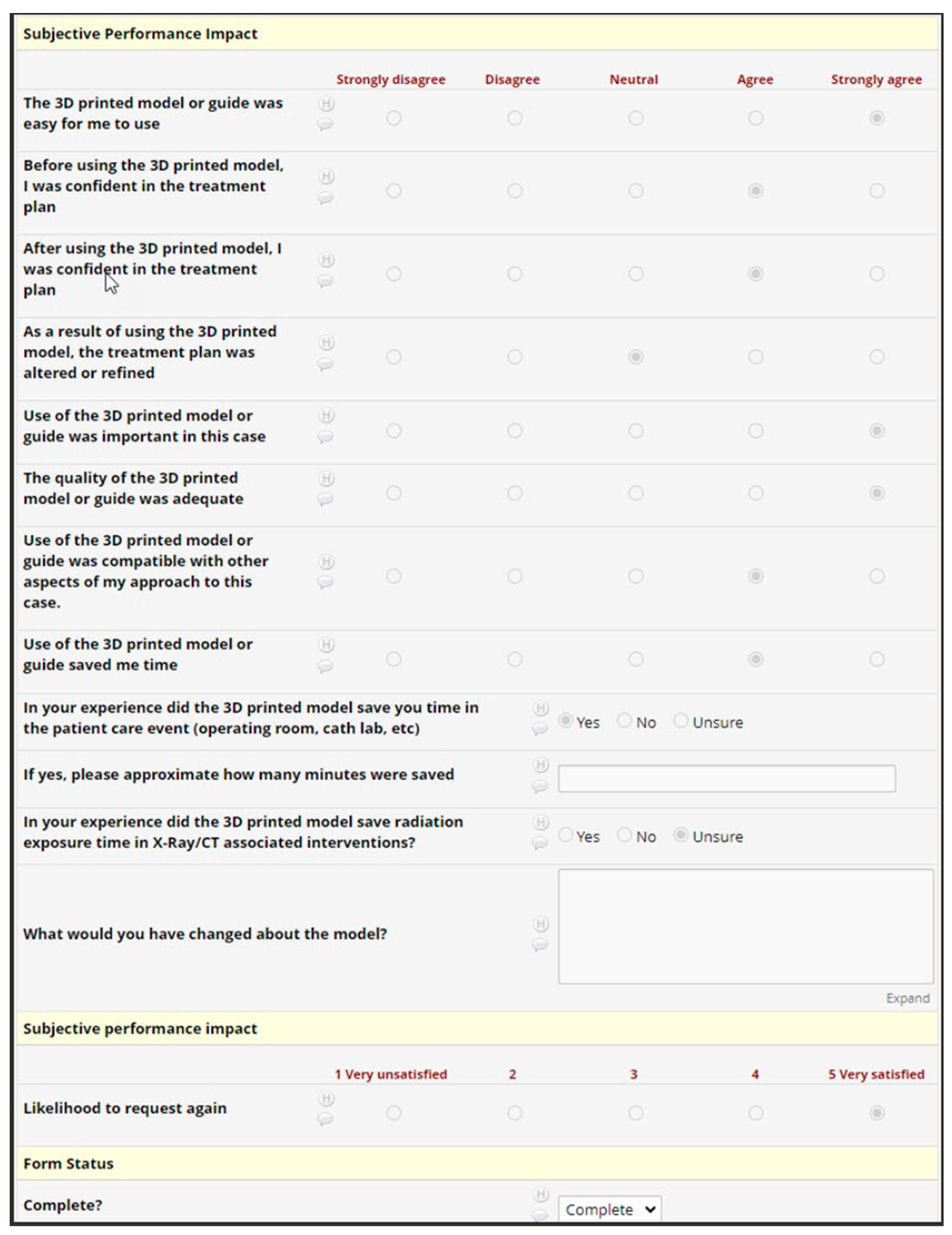This screenshot has height=1235, width=952.
Task: Choose 'Yes' for saving radiation exposure time
Action: [565, 835]
